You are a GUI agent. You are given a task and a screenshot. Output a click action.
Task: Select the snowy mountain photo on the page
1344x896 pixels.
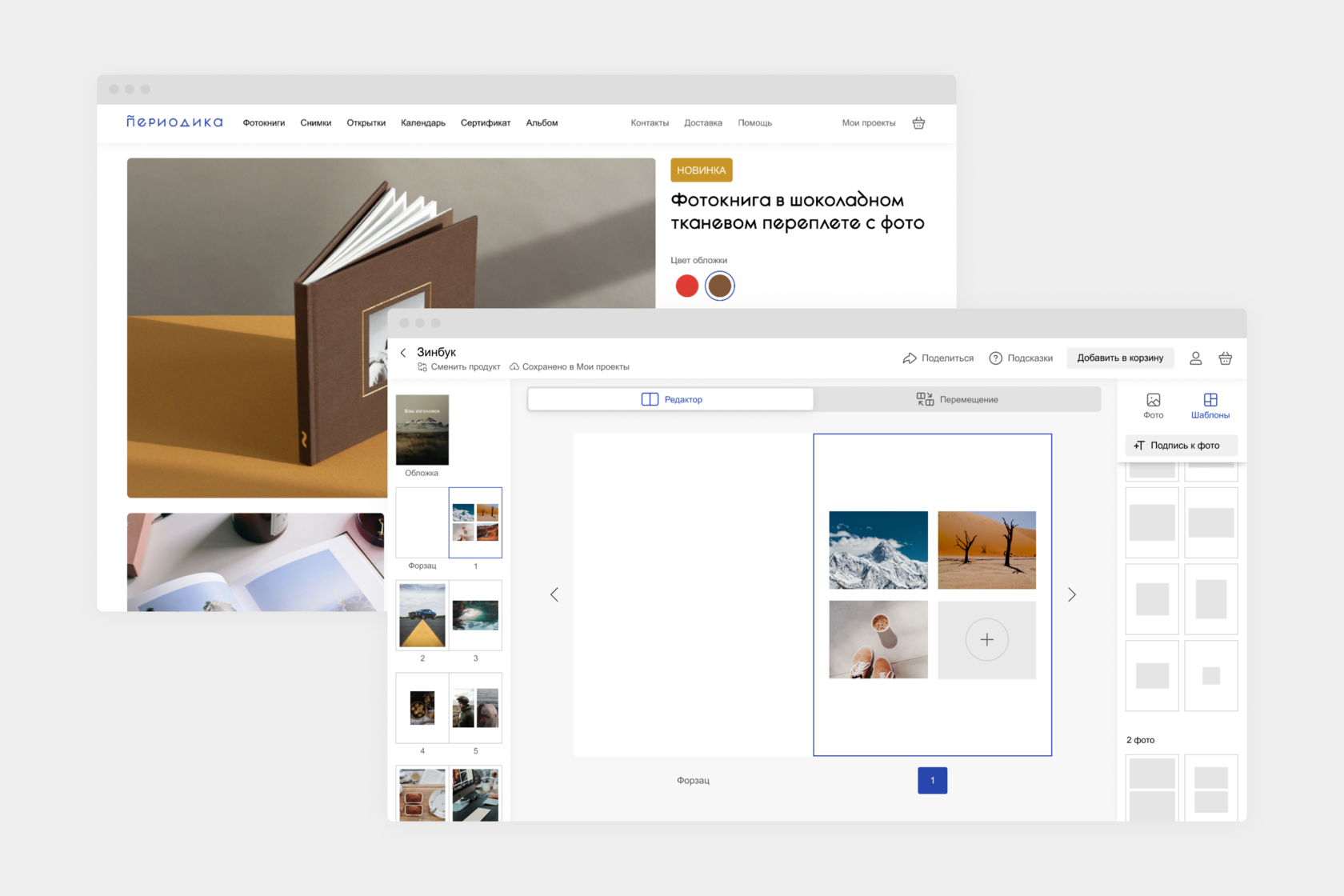[x=878, y=550]
